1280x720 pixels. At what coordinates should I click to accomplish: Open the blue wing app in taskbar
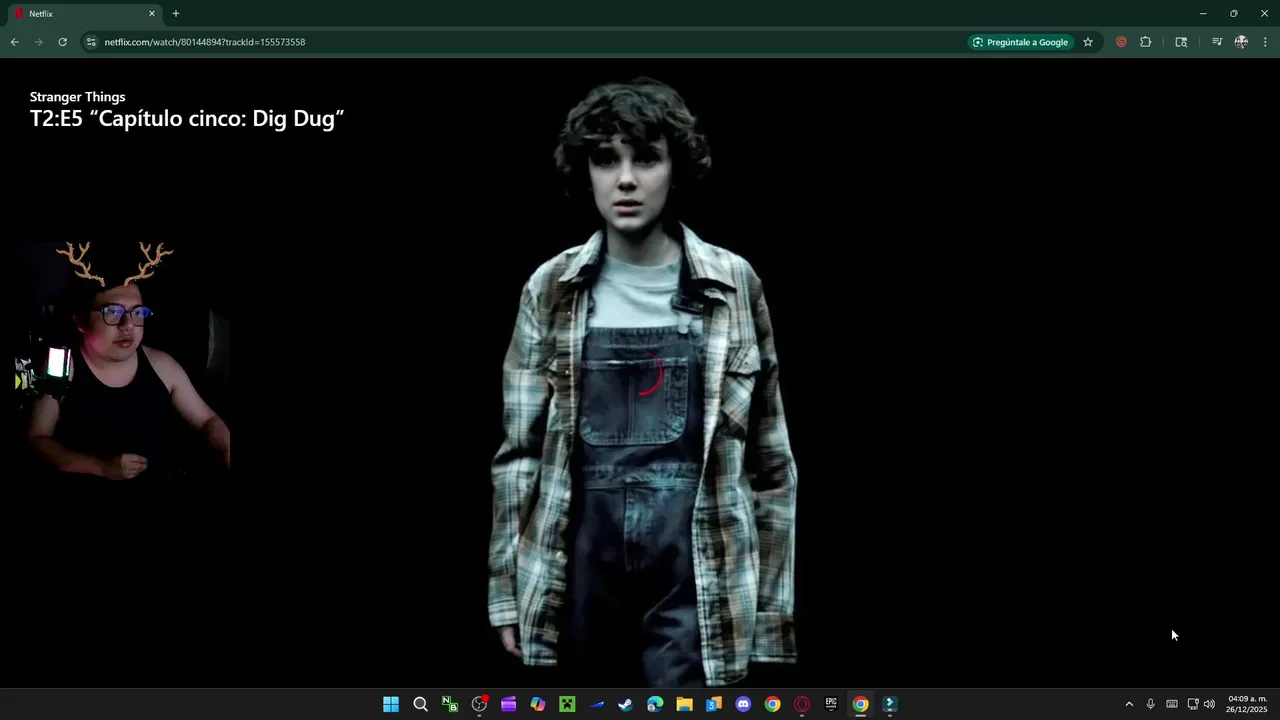[597, 704]
